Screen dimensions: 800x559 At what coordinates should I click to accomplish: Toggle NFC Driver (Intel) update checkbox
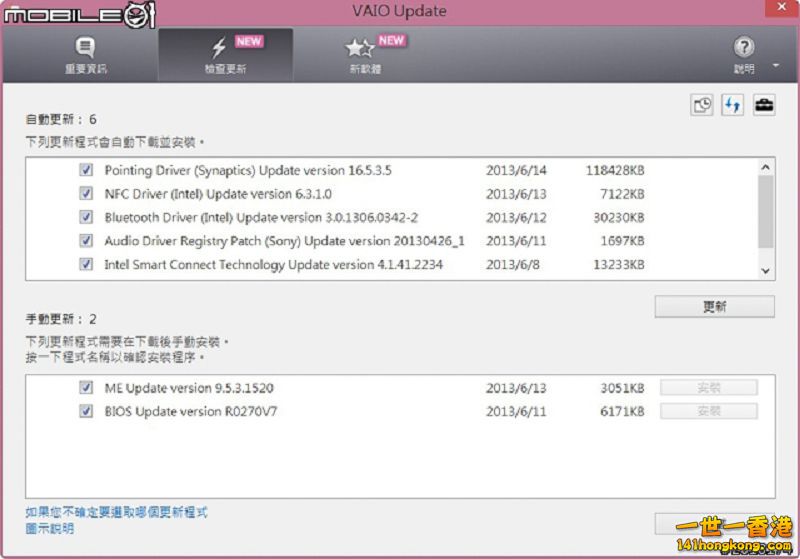pyautogui.click(x=86, y=194)
